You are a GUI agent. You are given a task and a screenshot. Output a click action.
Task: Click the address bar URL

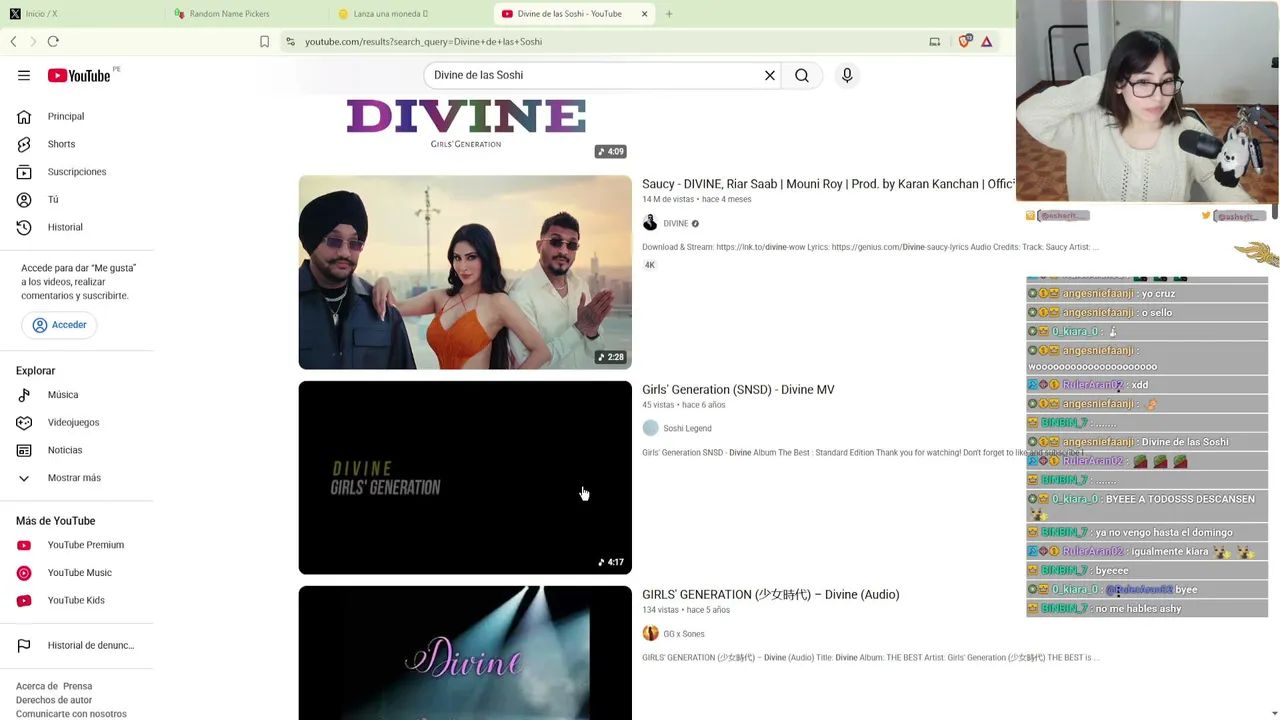423,41
